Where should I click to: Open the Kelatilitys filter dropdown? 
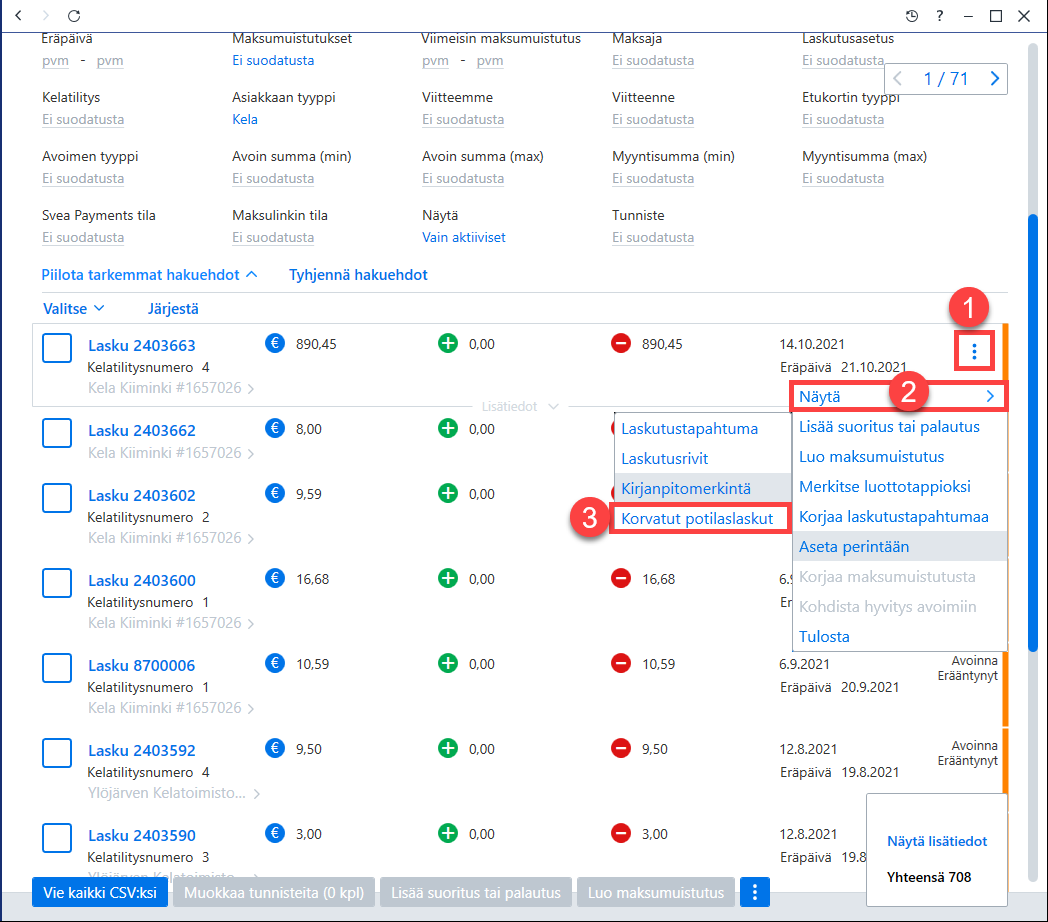pos(83,119)
